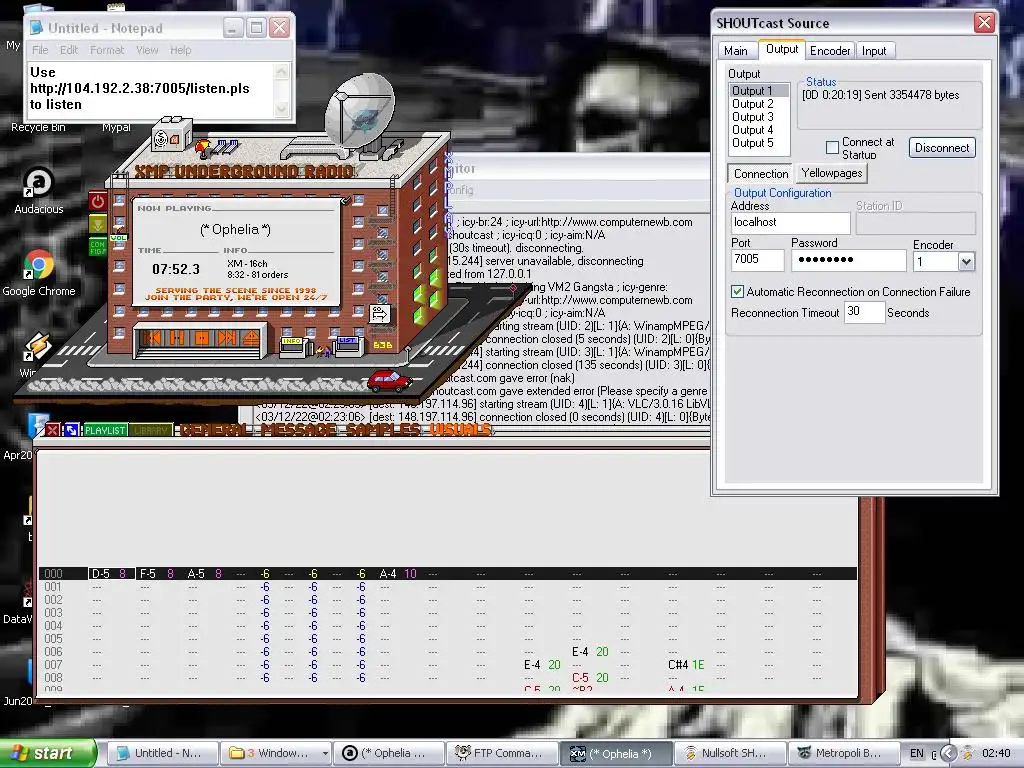Select Output 4 in the output list
Viewport: 1024px width, 768px height.
click(x=758, y=130)
